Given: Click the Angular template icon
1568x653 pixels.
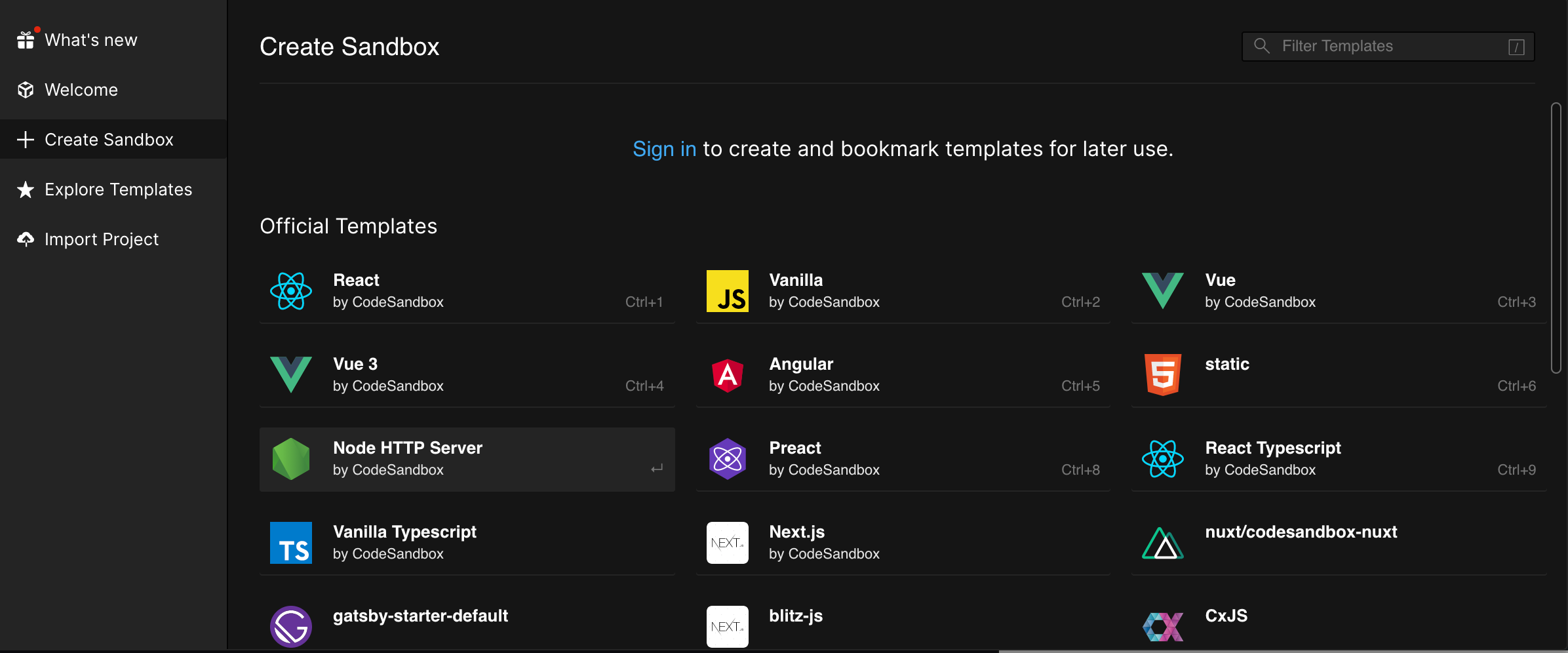Looking at the screenshot, I should point(727,374).
